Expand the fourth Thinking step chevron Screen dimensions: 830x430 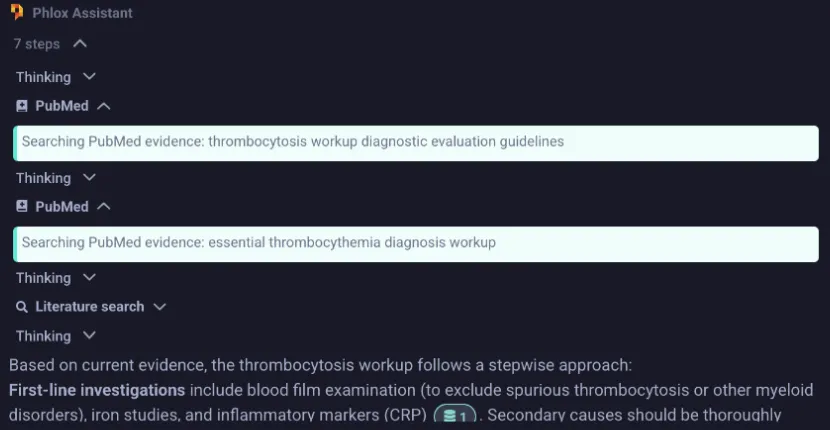point(89,335)
